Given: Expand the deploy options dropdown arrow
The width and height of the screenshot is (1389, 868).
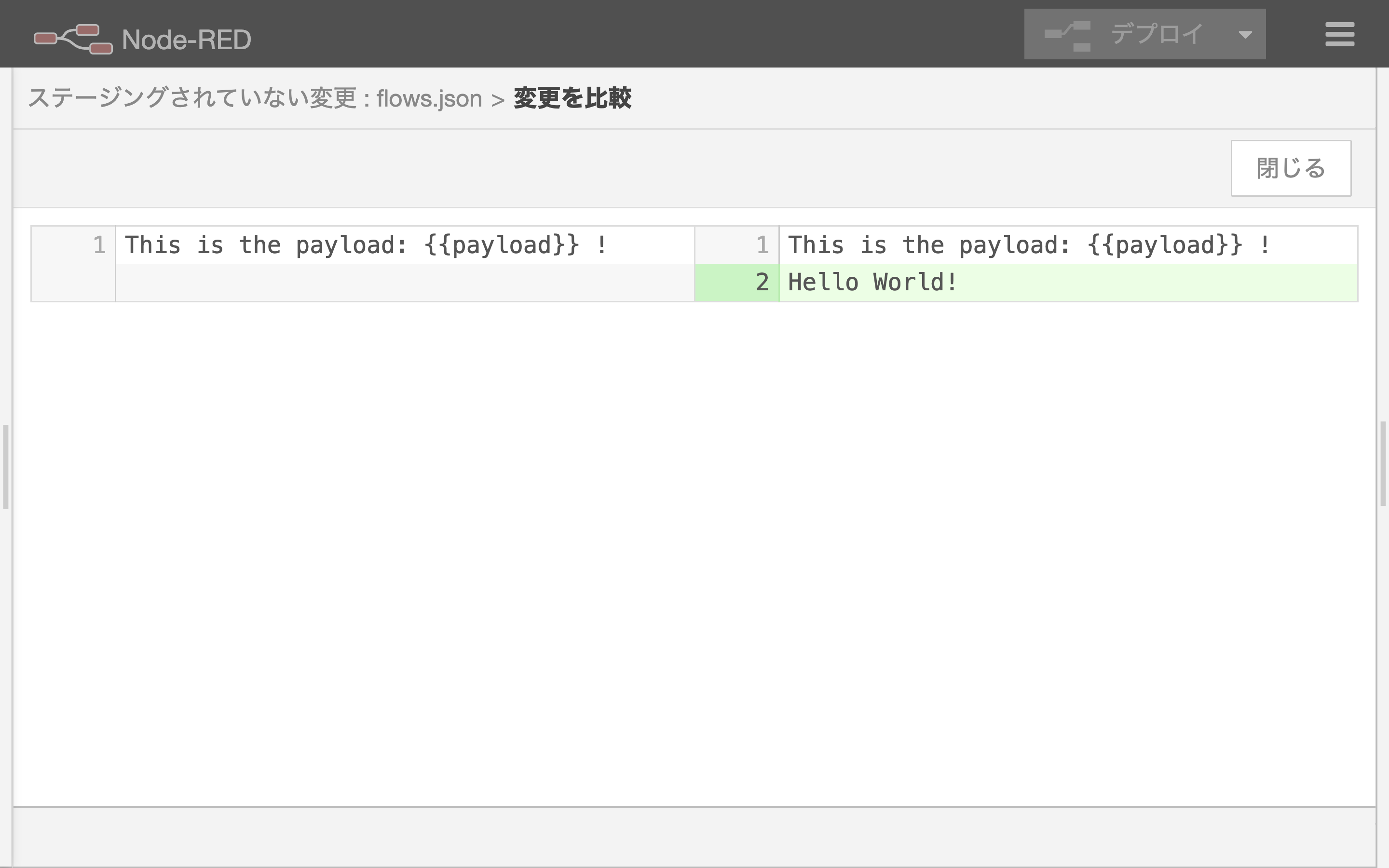Looking at the screenshot, I should click(1244, 34).
